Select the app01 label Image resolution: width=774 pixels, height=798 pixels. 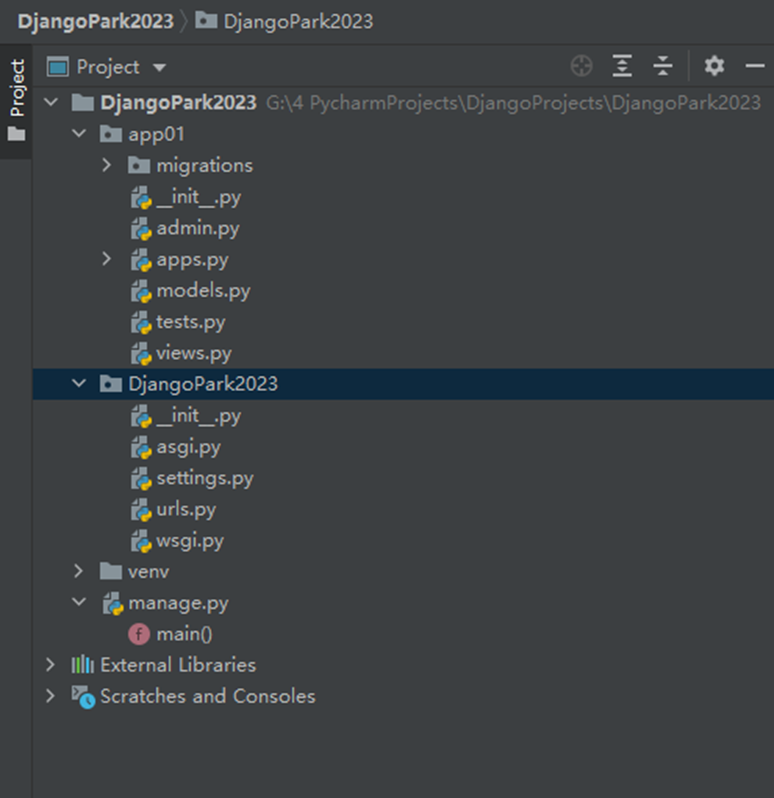tap(156, 134)
